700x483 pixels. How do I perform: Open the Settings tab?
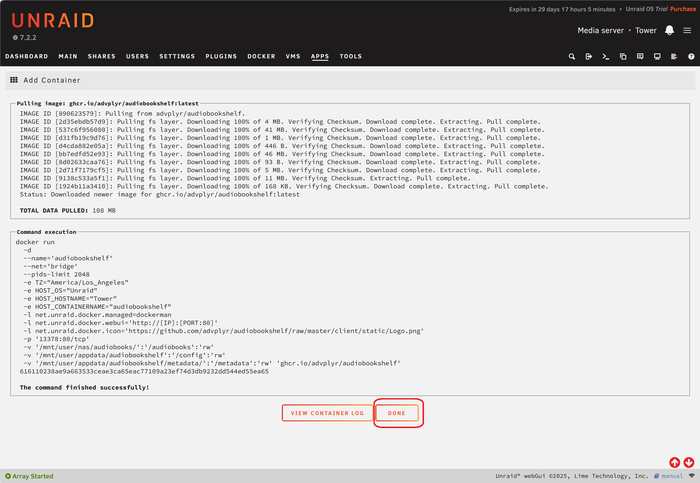click(x=177, y=57)
